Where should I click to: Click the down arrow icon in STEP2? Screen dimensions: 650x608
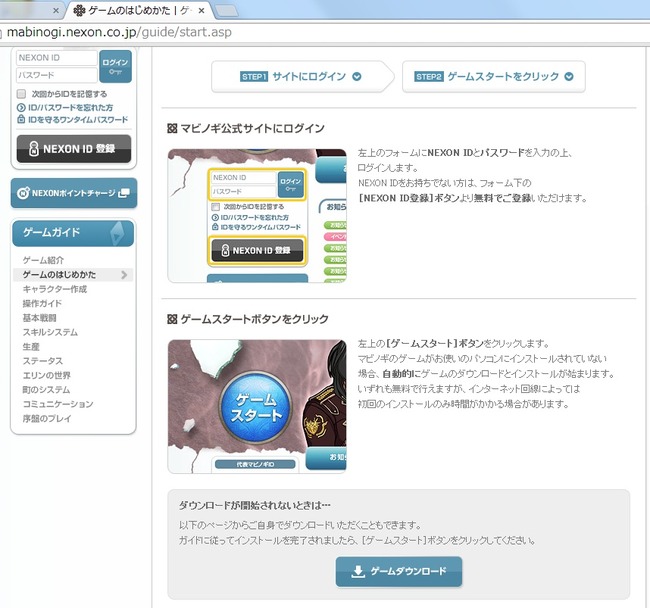tap(569, 77)
